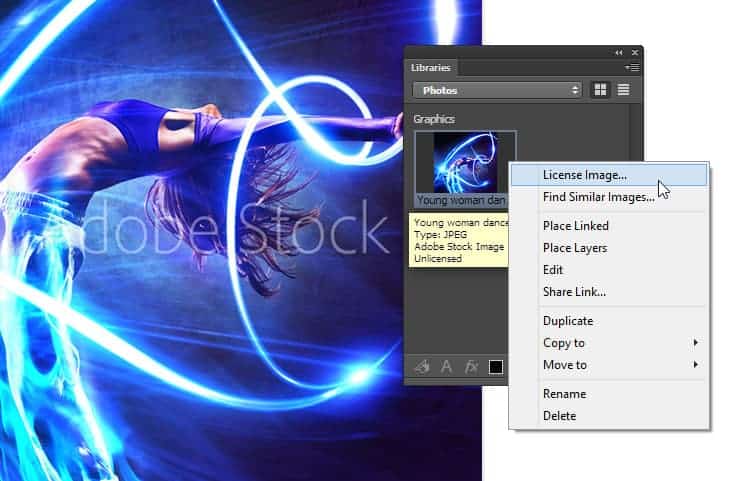The width and height of the screenshot is (740, 481).
Task: Click the Libraries panel vertical scrollbar
Action: click(x=635, y=133)
